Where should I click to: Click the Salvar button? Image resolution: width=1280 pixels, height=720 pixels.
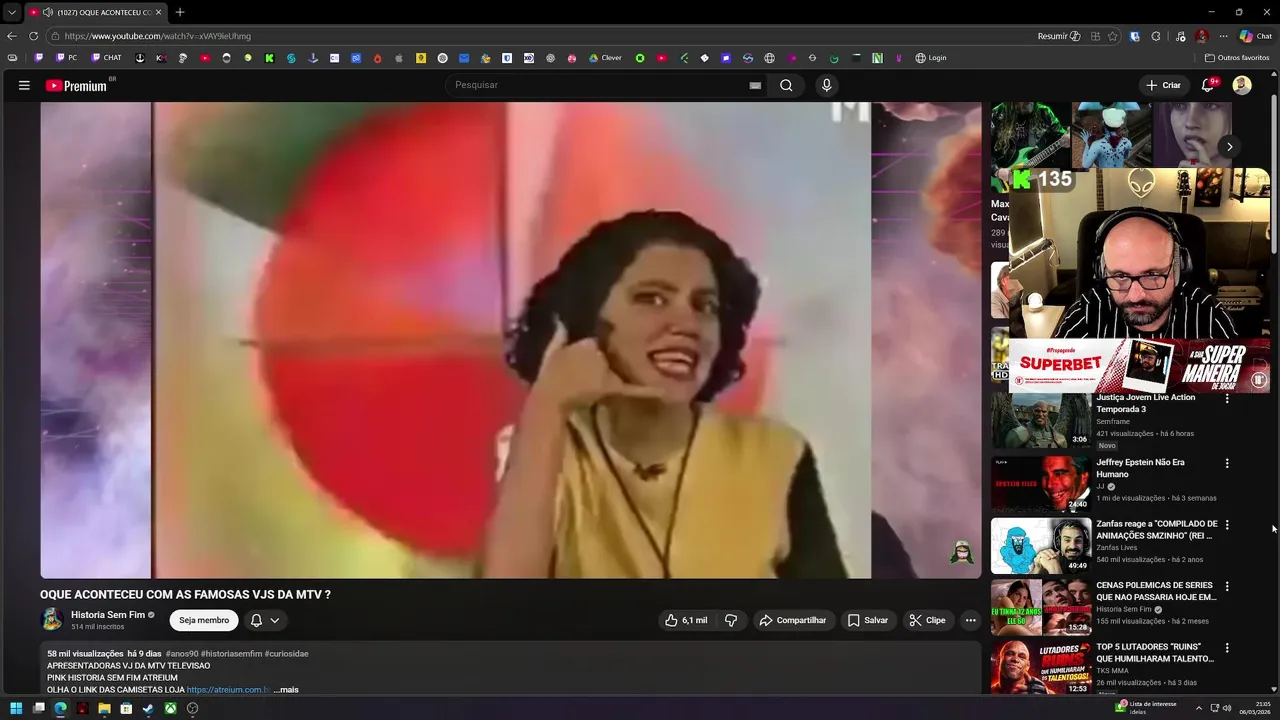(x=868, y=620)
